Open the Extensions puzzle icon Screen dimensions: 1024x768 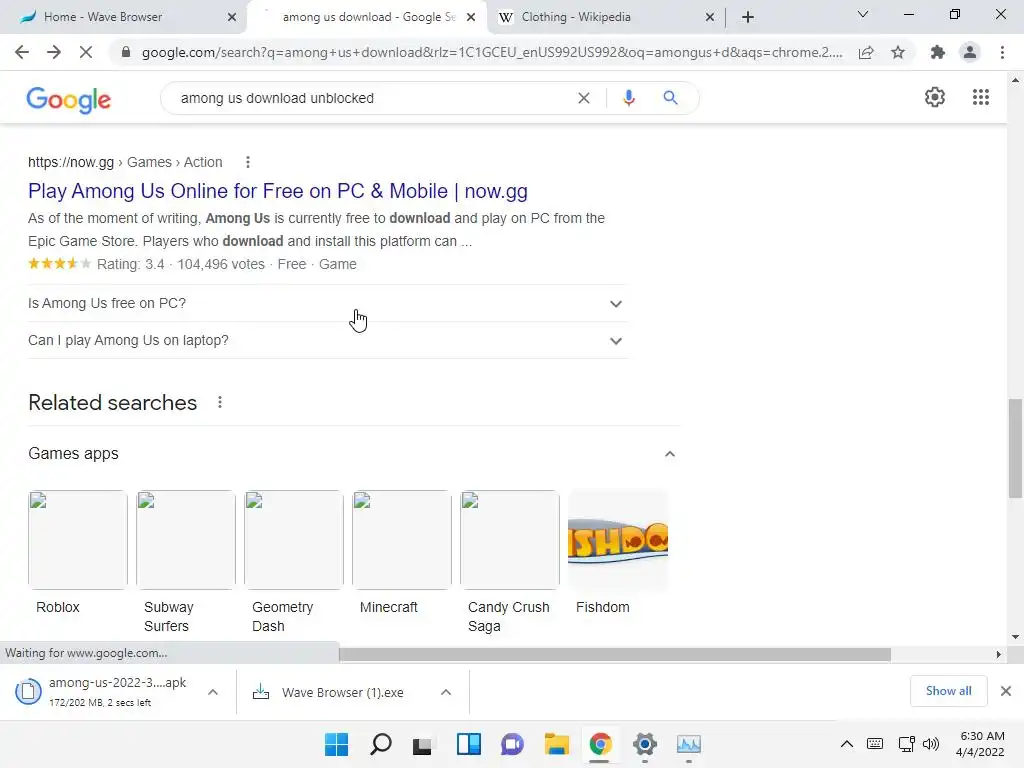click(x=938, y=52)
